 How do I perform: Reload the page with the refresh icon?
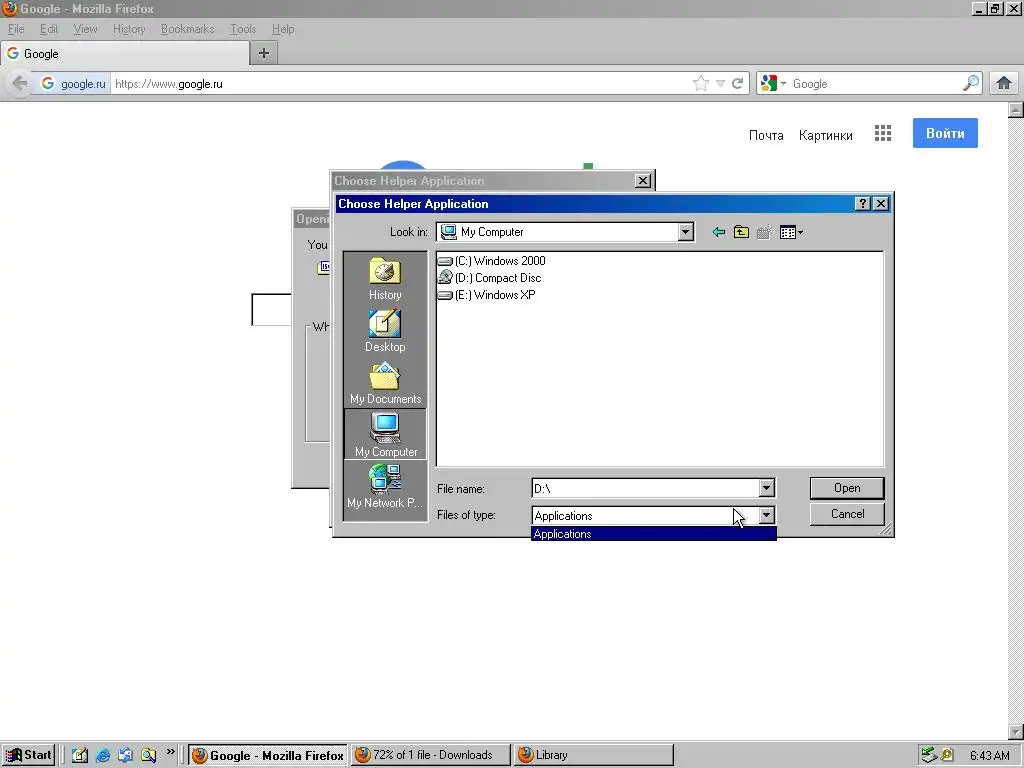(x=737, y=84)
